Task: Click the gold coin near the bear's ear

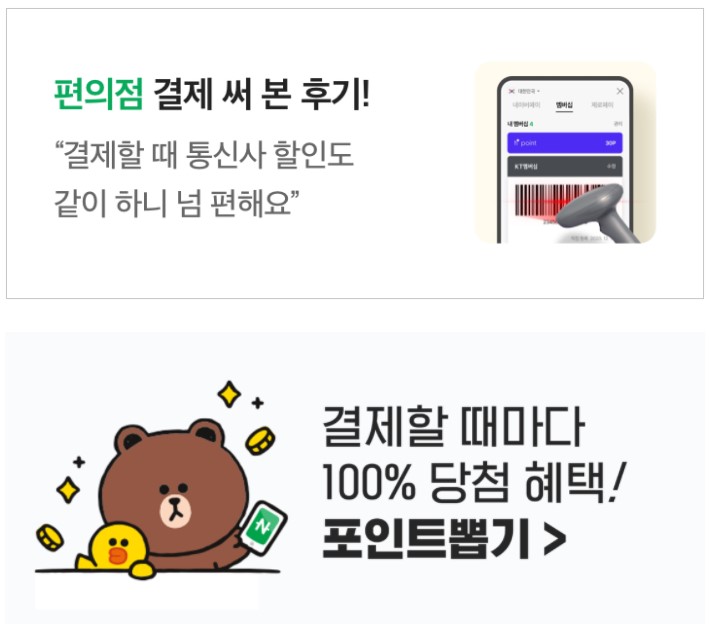Action: click(x=260, y=440)
